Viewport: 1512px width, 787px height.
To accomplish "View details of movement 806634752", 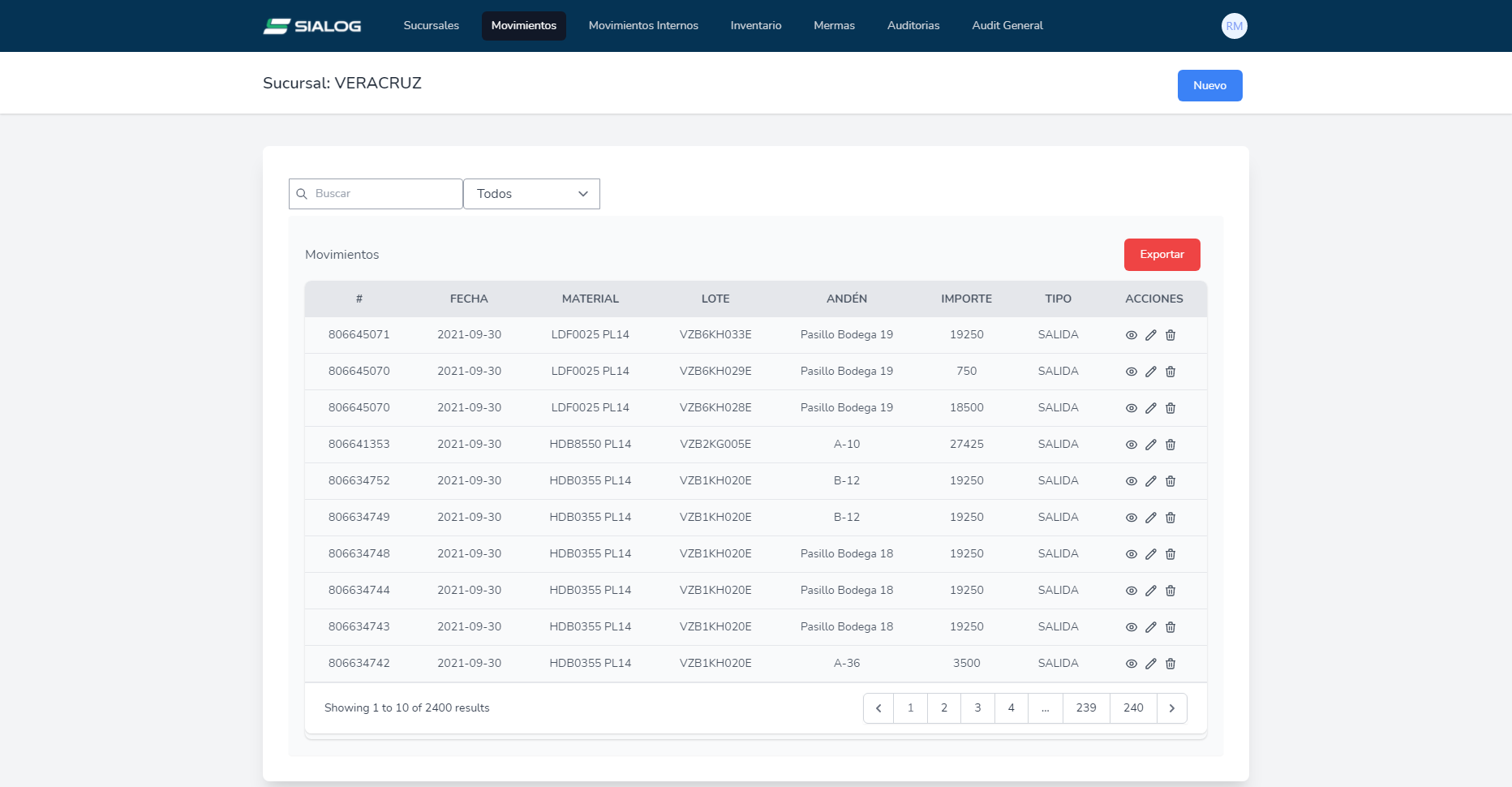I will [x=1132, y=481].
